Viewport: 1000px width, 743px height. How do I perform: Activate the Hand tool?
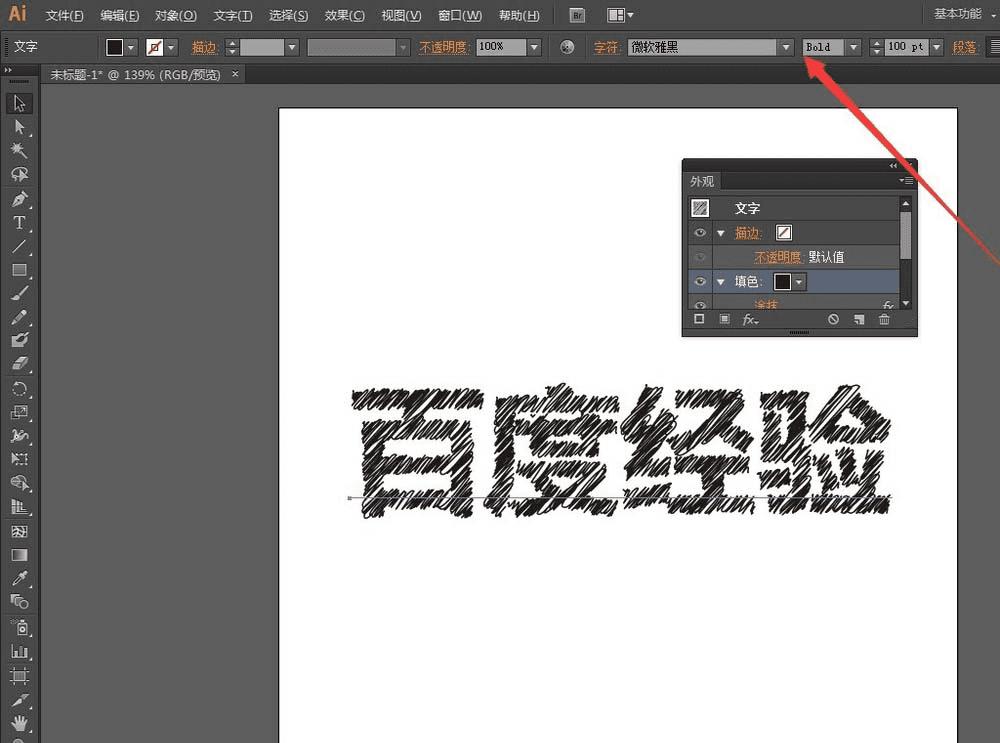tap(19, 723)
